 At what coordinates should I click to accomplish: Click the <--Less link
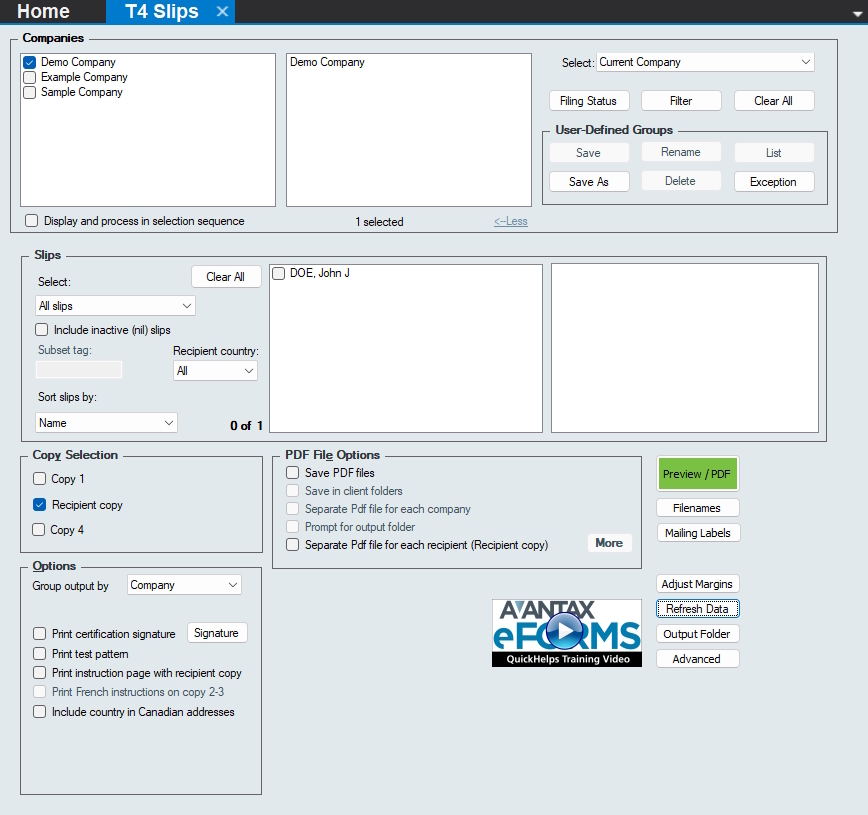[510, 222]
